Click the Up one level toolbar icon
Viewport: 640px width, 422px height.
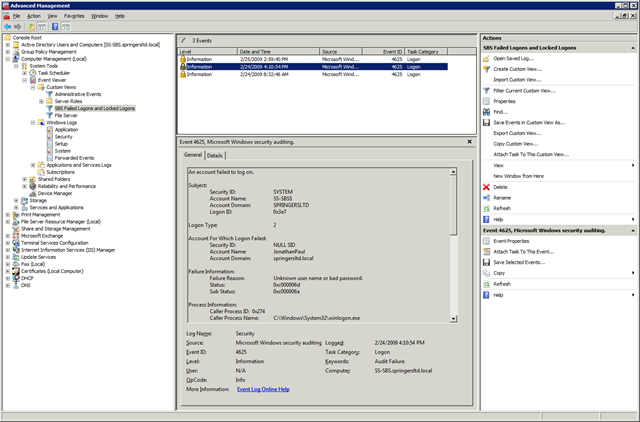point(31,27)
